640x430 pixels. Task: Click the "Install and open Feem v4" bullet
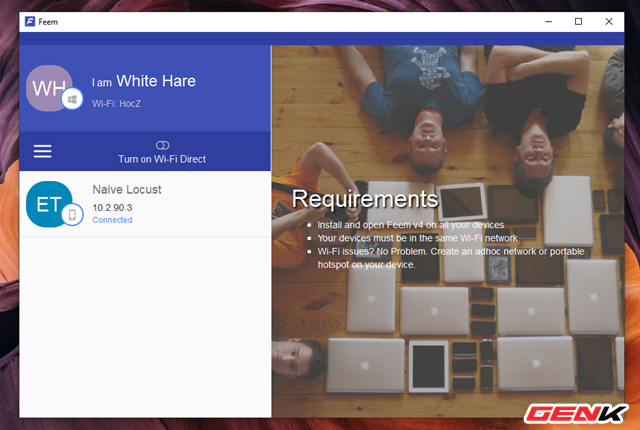coord(412,224)
